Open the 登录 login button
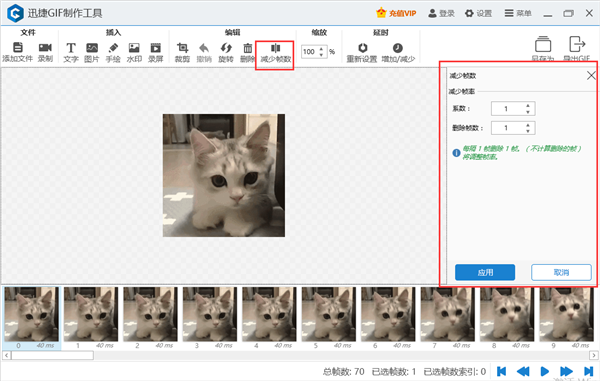Viewport: 600px width, 381px height. point(441,13)
